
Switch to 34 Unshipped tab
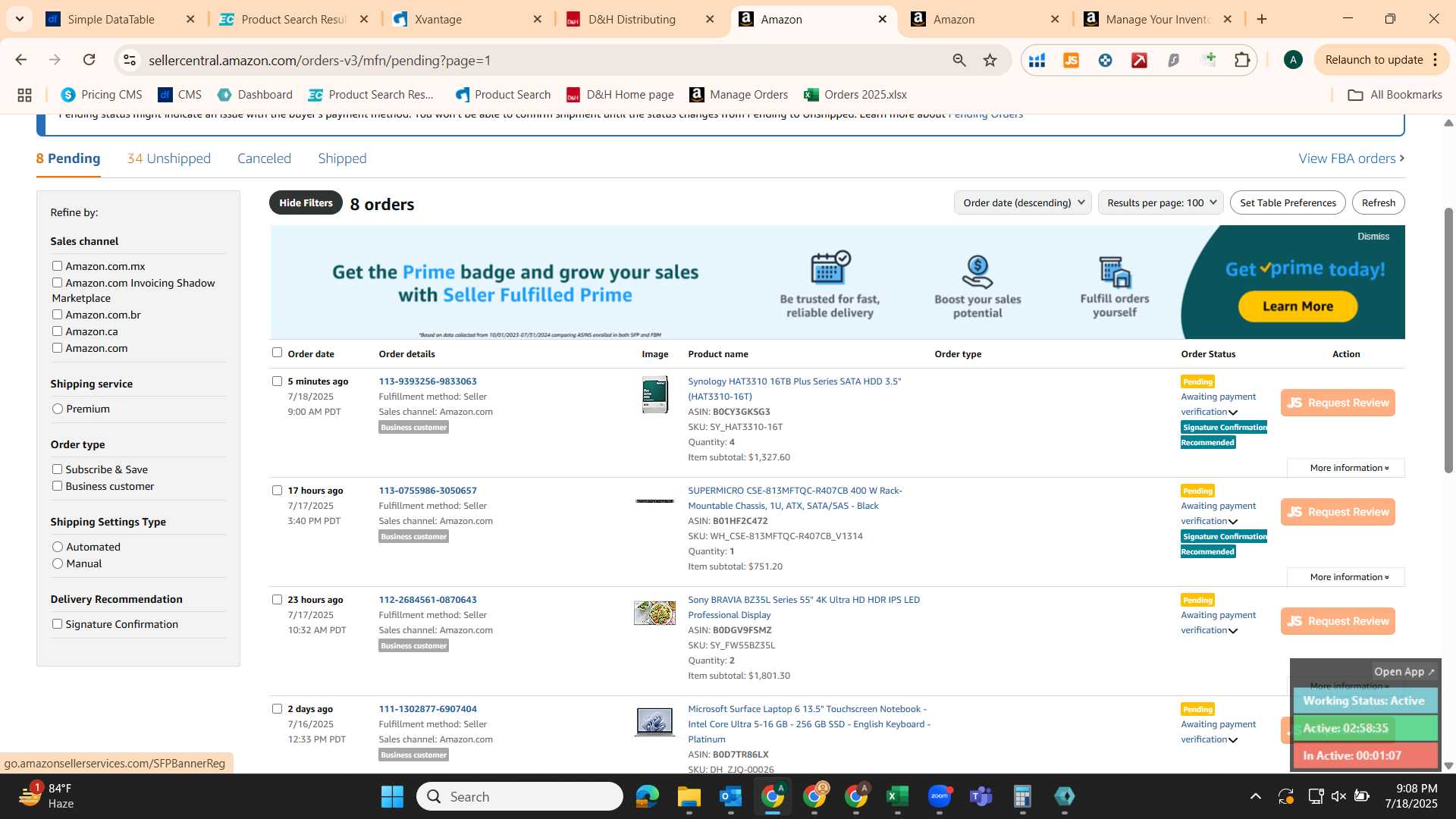click(x=169, y=158)
